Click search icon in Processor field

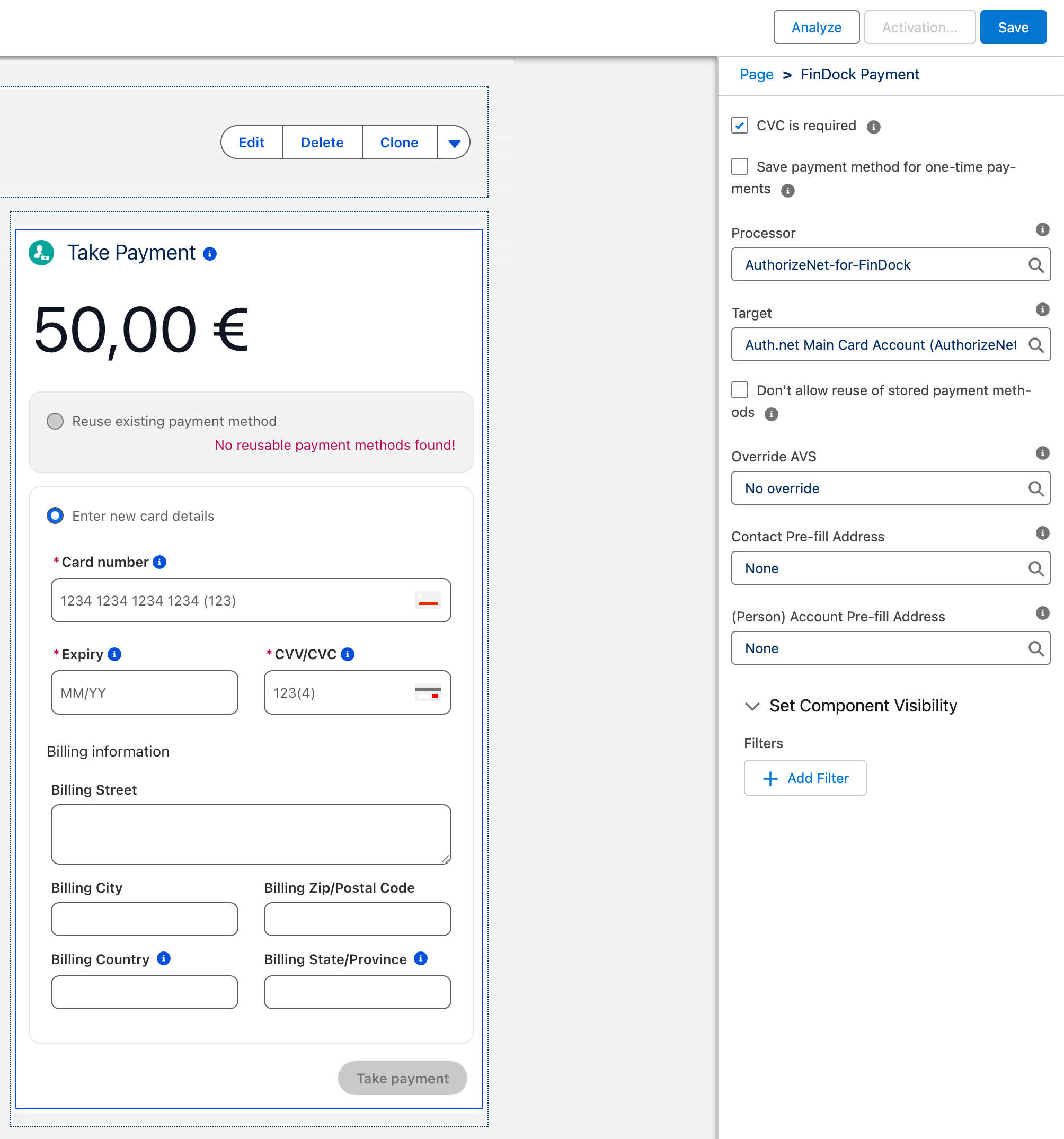pyautogui.click(x=1035, y=265)
